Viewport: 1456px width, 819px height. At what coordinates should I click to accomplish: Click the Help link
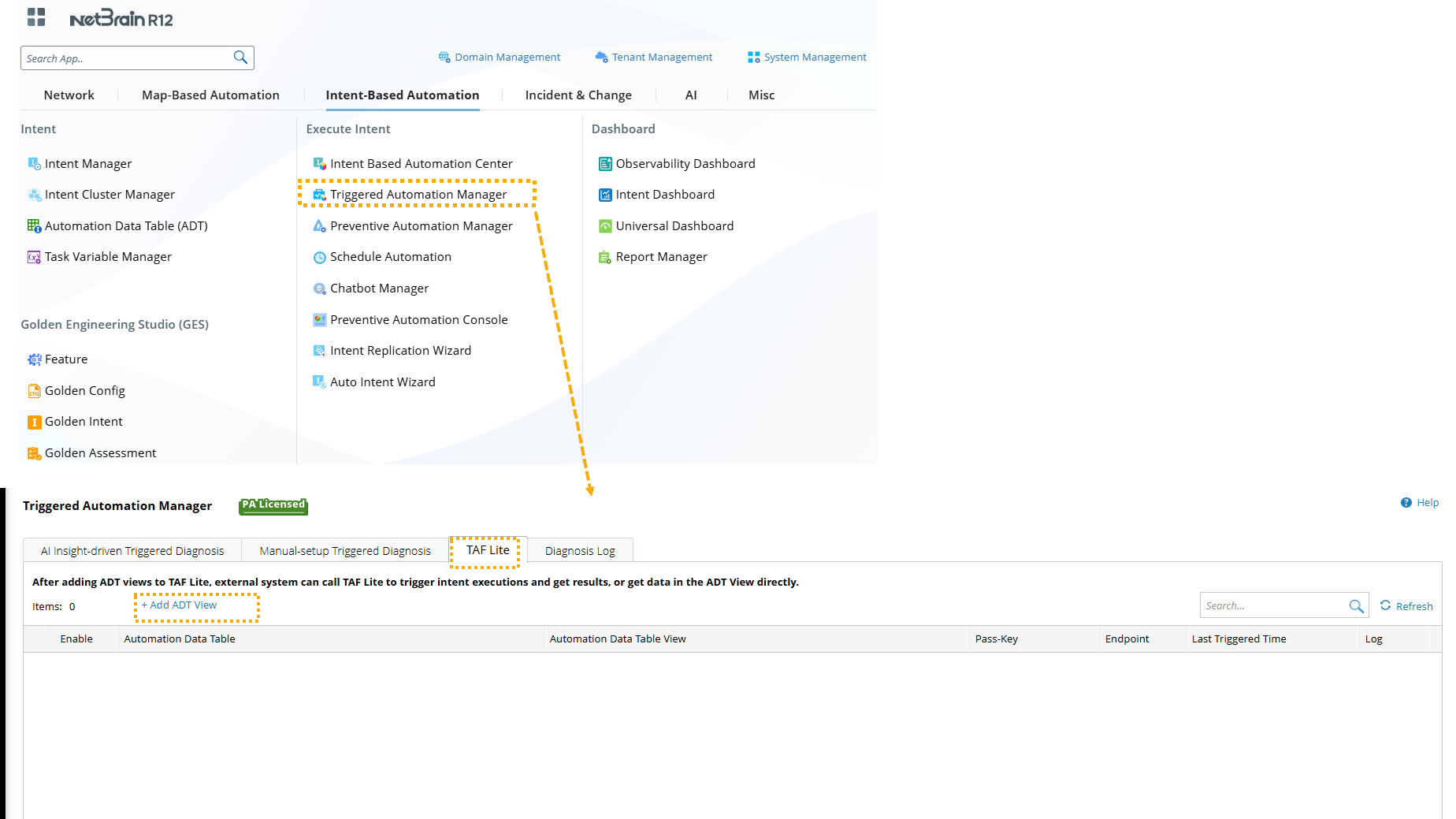point(1428,503)
